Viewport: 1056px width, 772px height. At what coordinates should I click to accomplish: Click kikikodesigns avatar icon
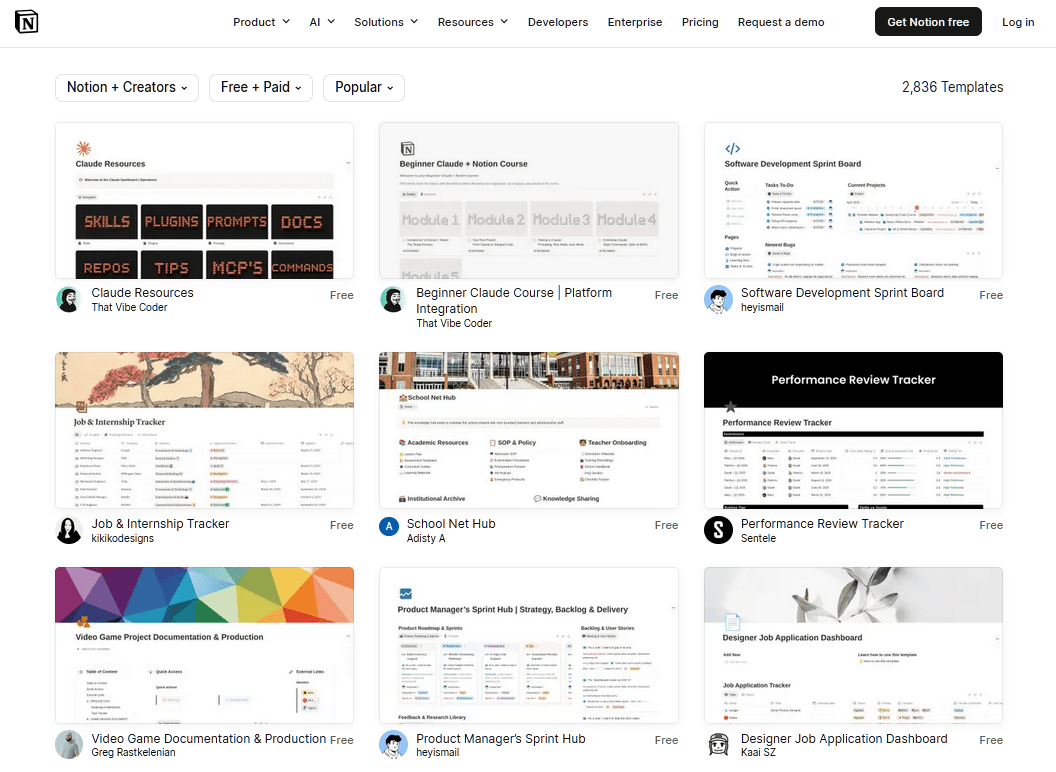tap(69, 530)
